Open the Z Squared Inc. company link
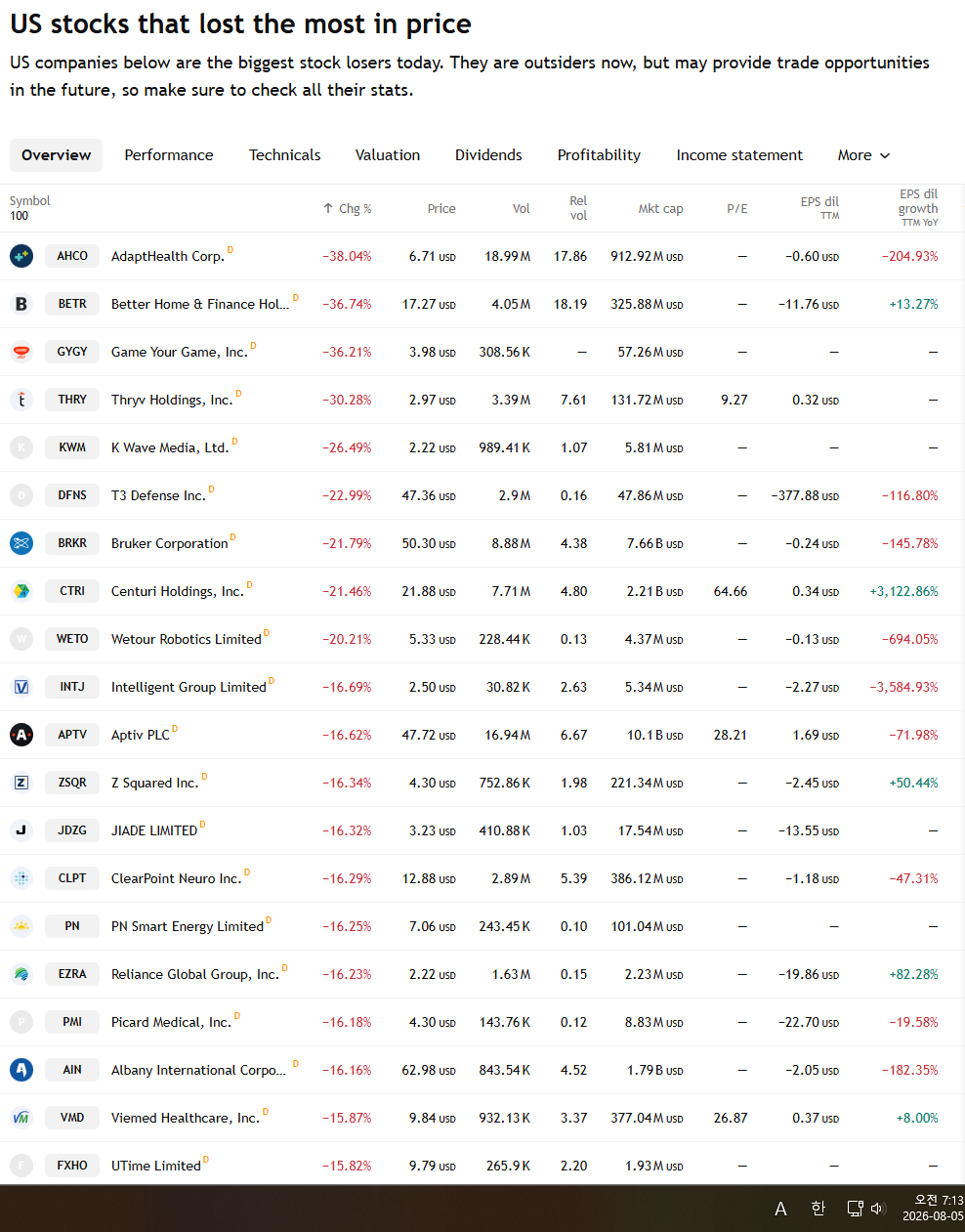 (154, 783)
